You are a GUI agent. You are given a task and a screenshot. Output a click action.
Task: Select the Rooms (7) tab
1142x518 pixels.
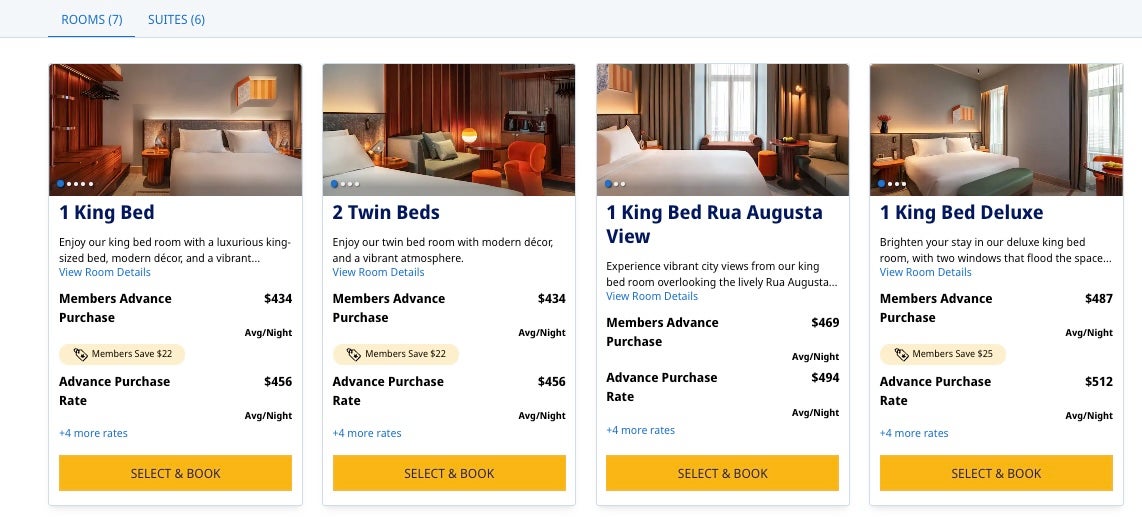pyautogui.click(x=91, y=19)
